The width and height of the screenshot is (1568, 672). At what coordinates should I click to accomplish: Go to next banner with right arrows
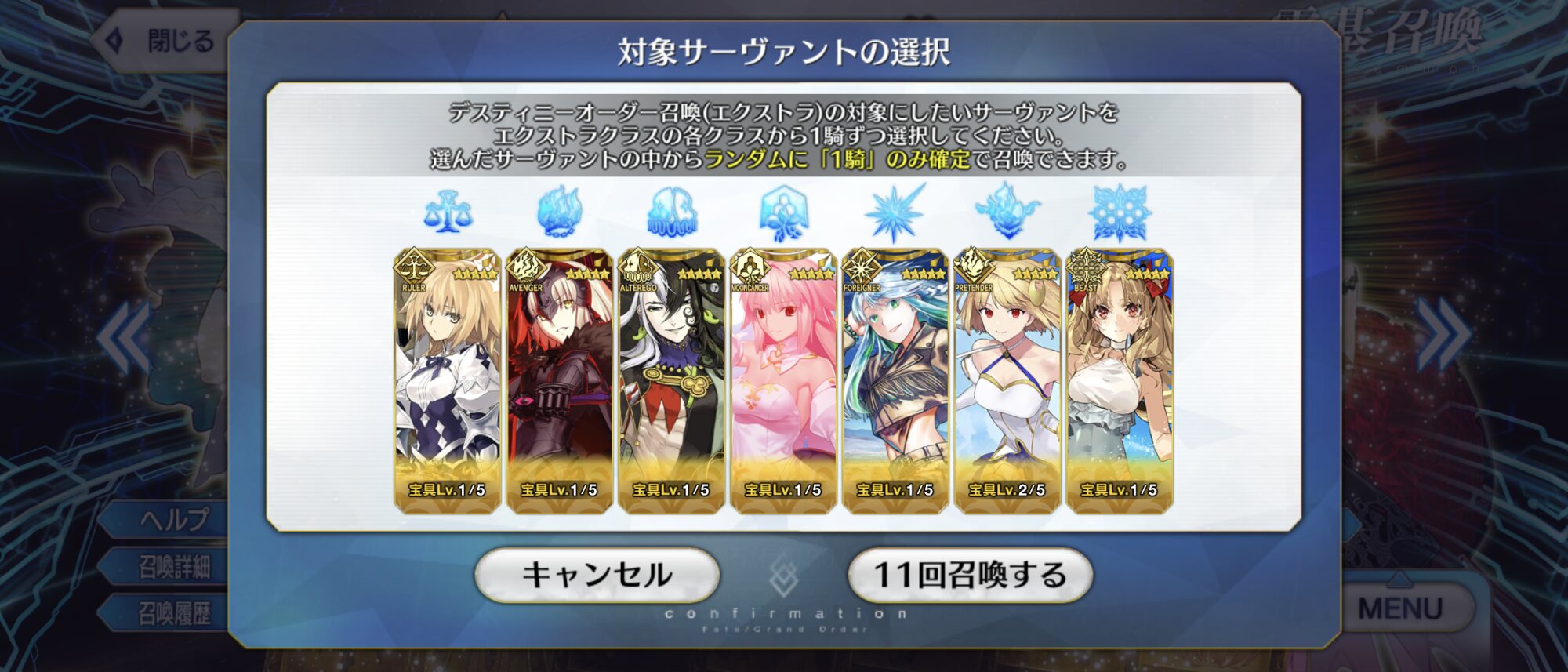(1444, 334)
